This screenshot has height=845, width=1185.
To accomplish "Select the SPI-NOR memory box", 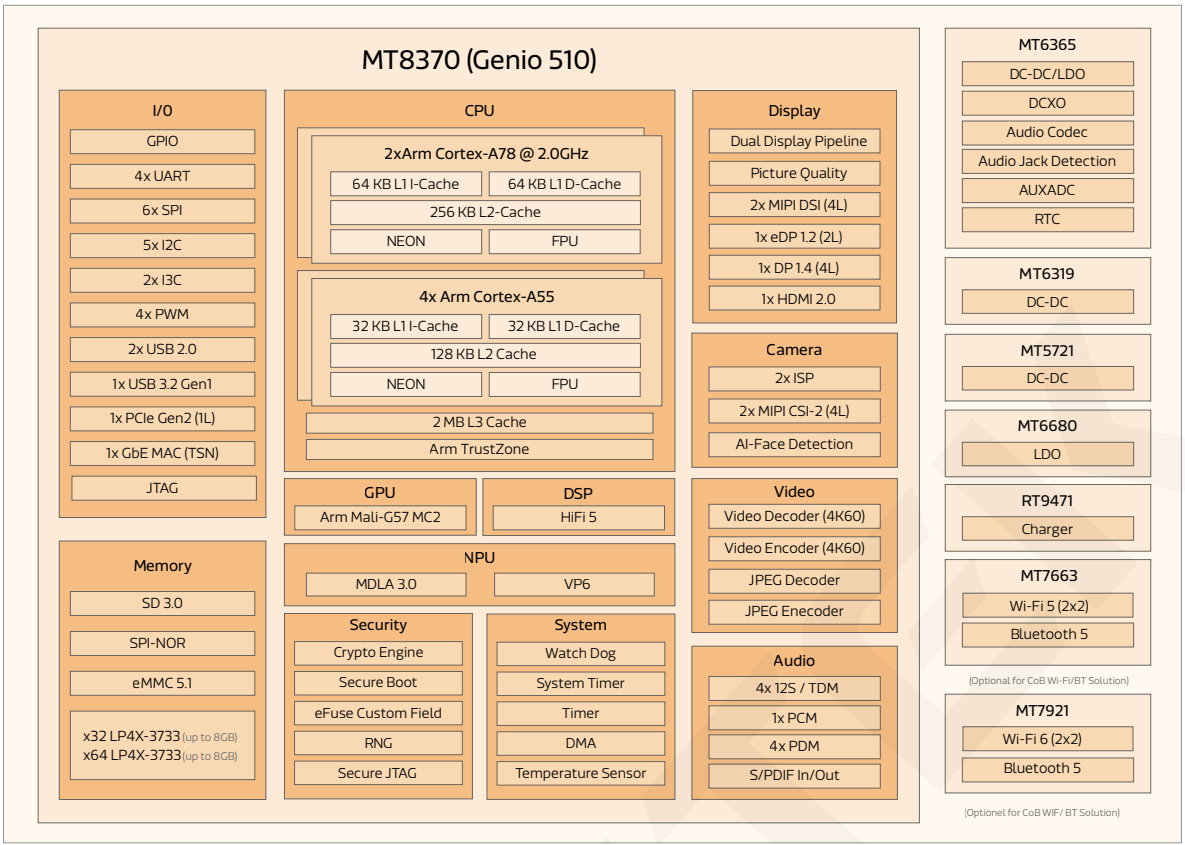I will tap(162, 643).
